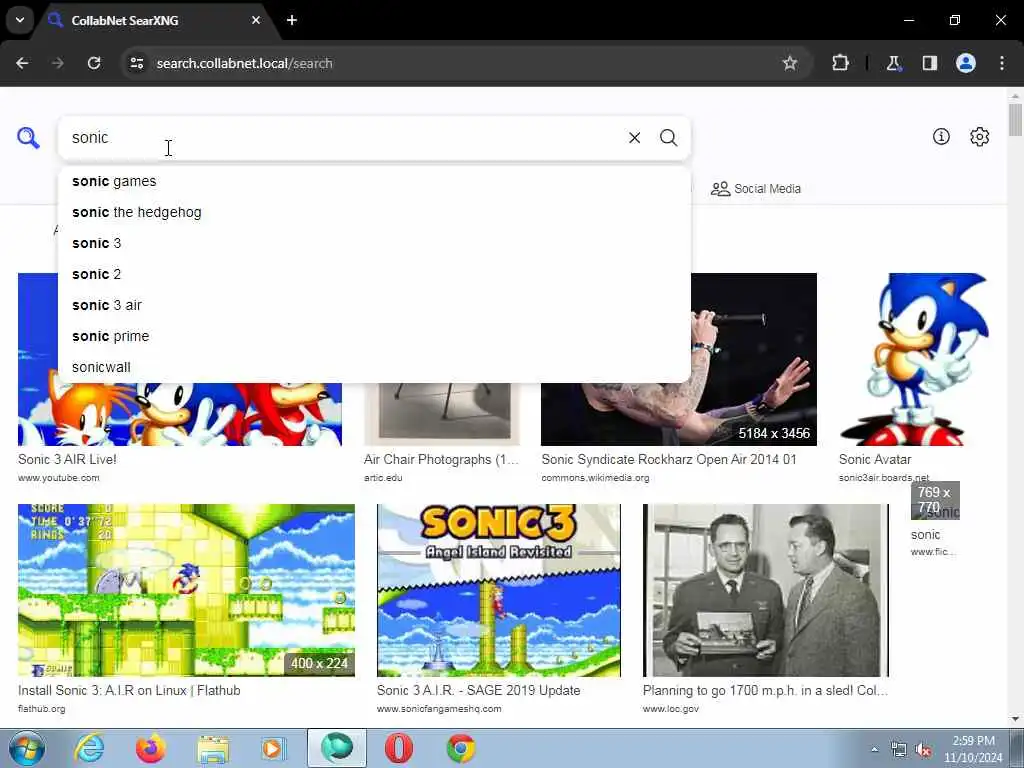Go back with browser back arrow

(x=22, y=63)
